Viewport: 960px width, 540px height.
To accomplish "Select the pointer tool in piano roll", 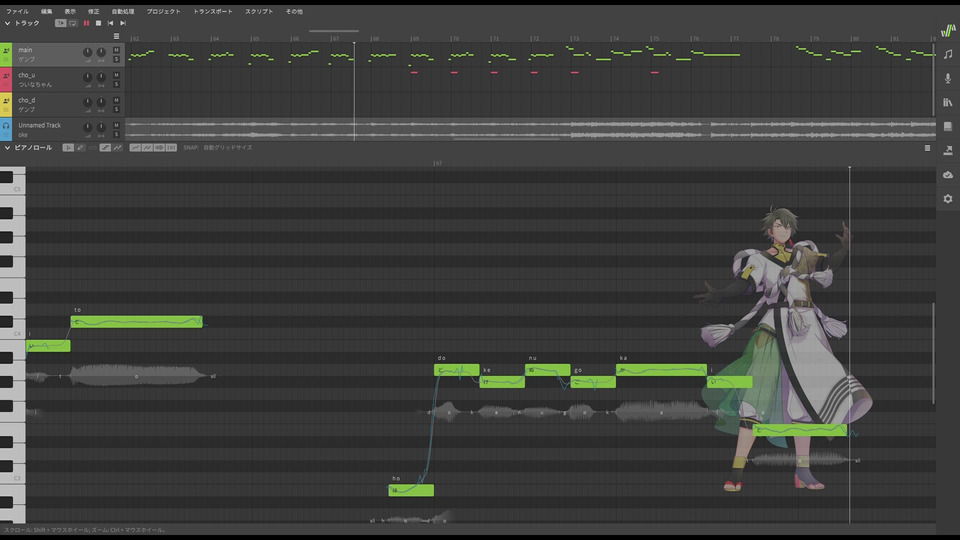I will point(68,148).
